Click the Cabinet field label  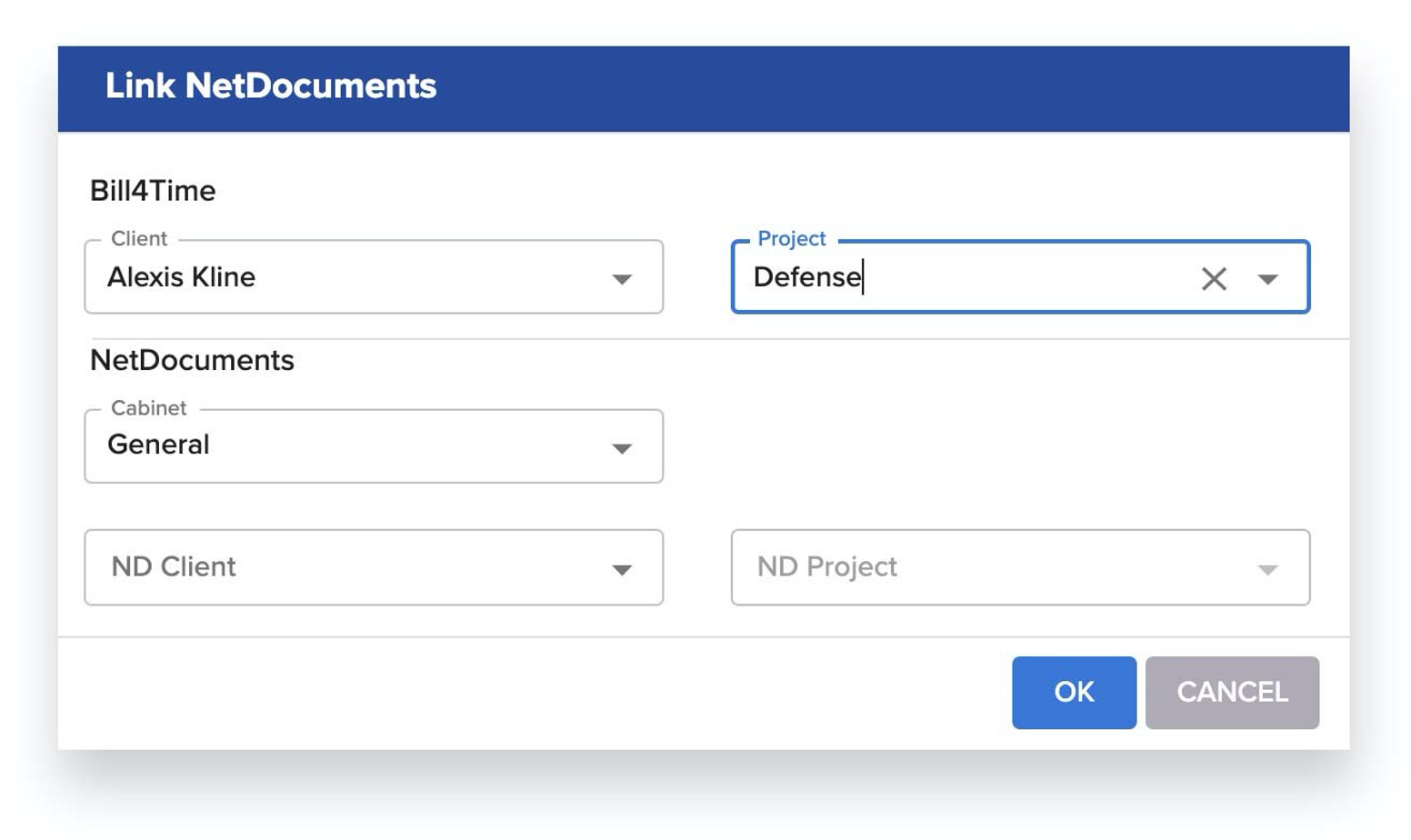148,408
